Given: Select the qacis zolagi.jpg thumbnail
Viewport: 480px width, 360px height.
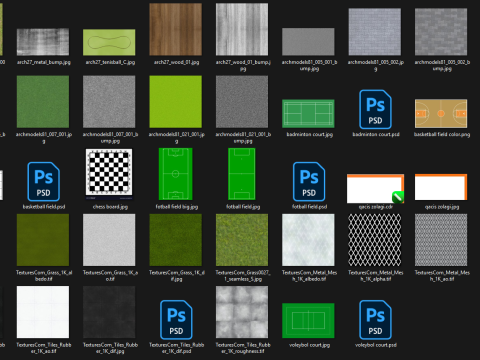Looking at the screenshot, I should pos(441,187).
